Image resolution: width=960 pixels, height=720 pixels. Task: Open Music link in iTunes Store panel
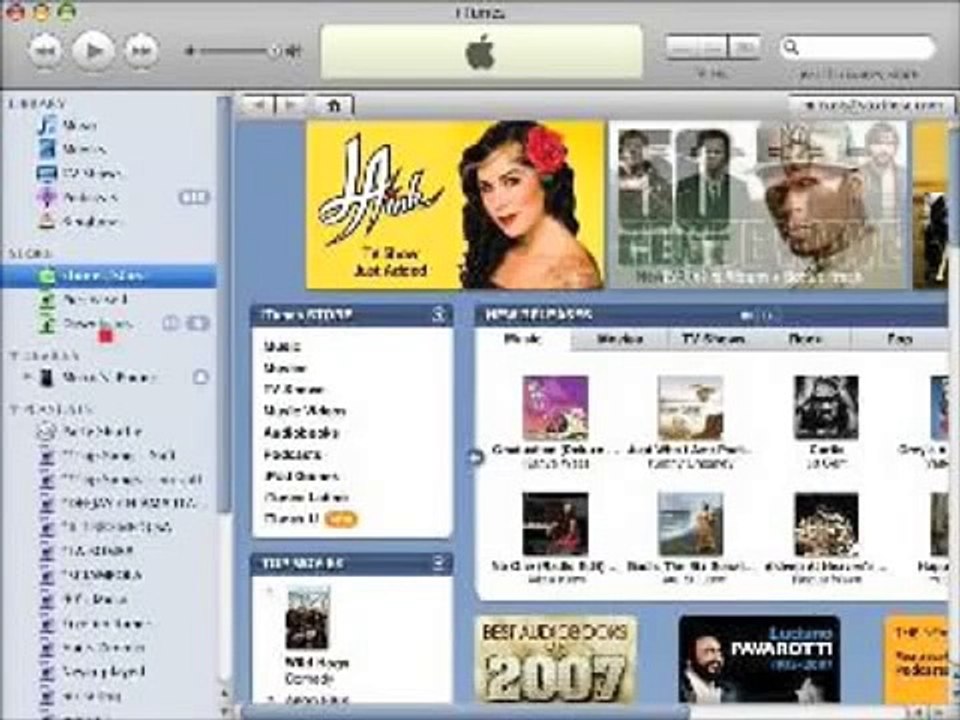[282, 347]
